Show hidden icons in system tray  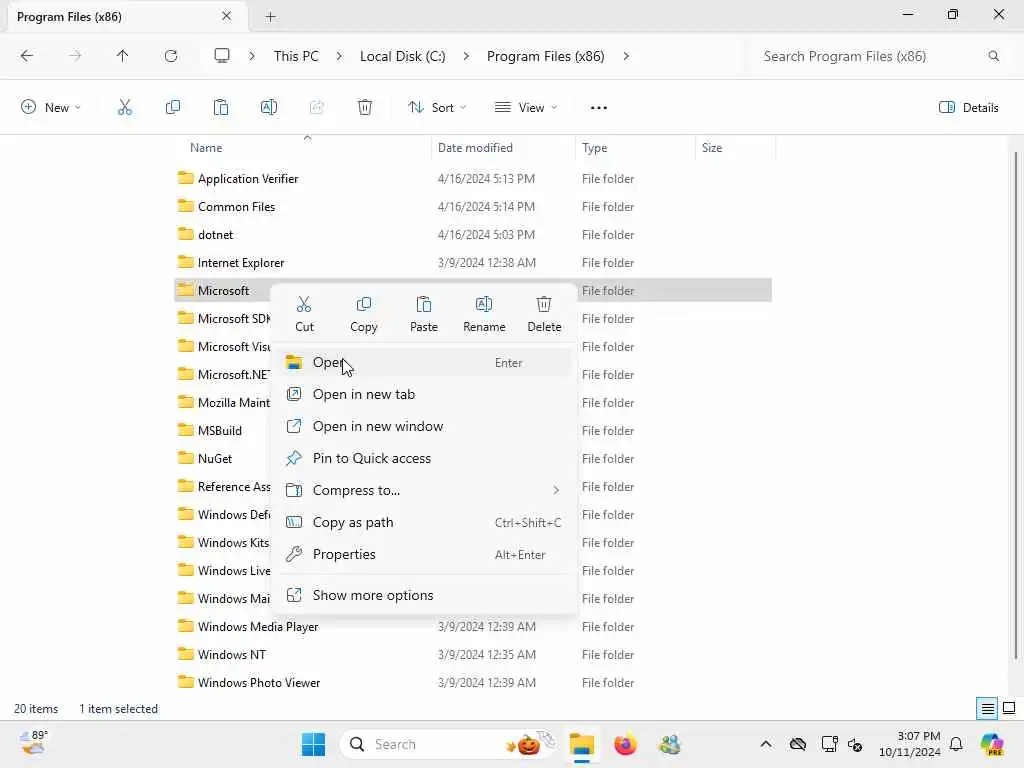pyautogui.click(x=766, y=744)
